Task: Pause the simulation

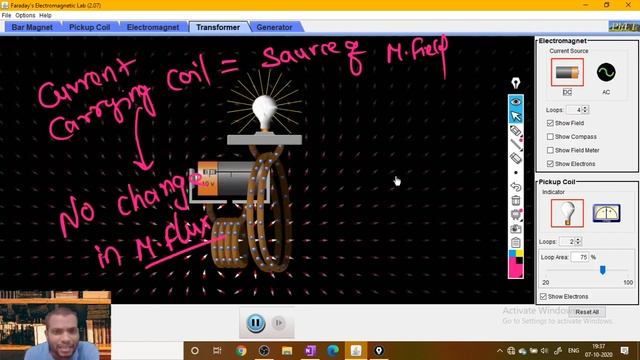Action: [256, 323]
